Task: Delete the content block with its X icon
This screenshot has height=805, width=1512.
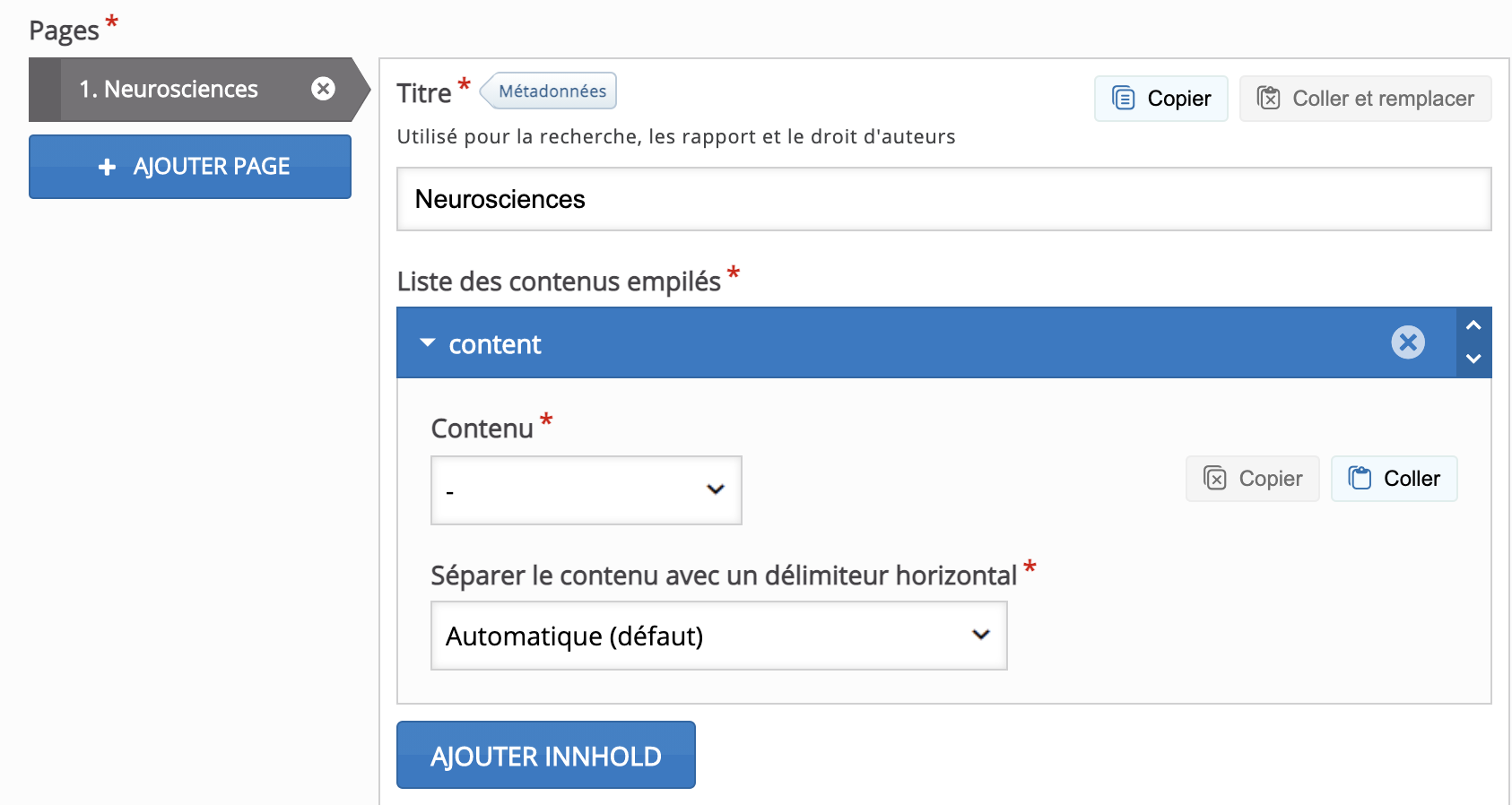Action: [x=1407, y=342]
